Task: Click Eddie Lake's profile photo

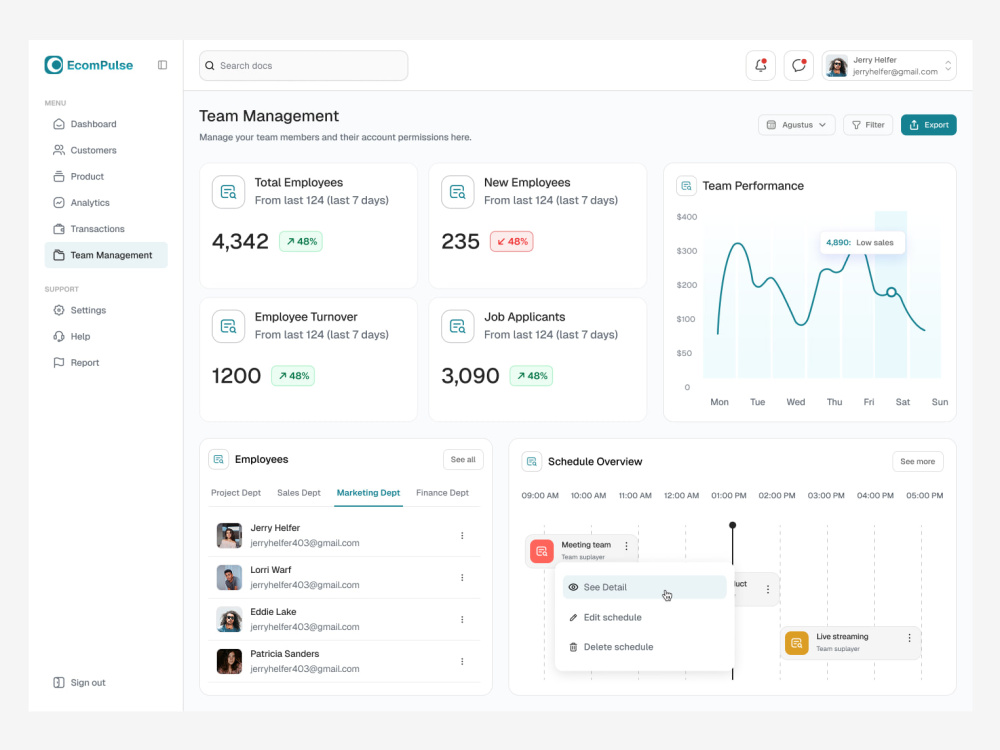Action: click(229, 620)
